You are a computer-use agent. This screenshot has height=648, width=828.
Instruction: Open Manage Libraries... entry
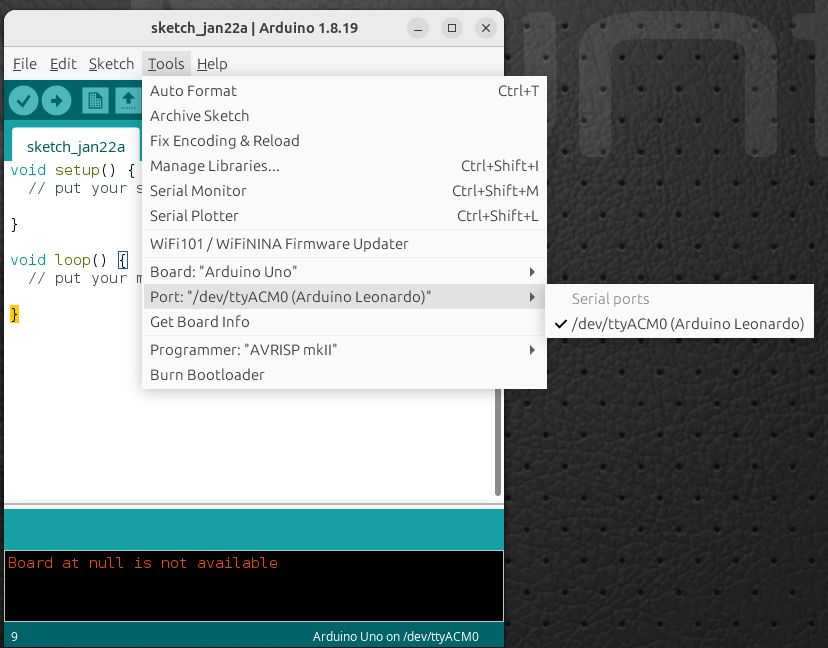tap(344, 166)
